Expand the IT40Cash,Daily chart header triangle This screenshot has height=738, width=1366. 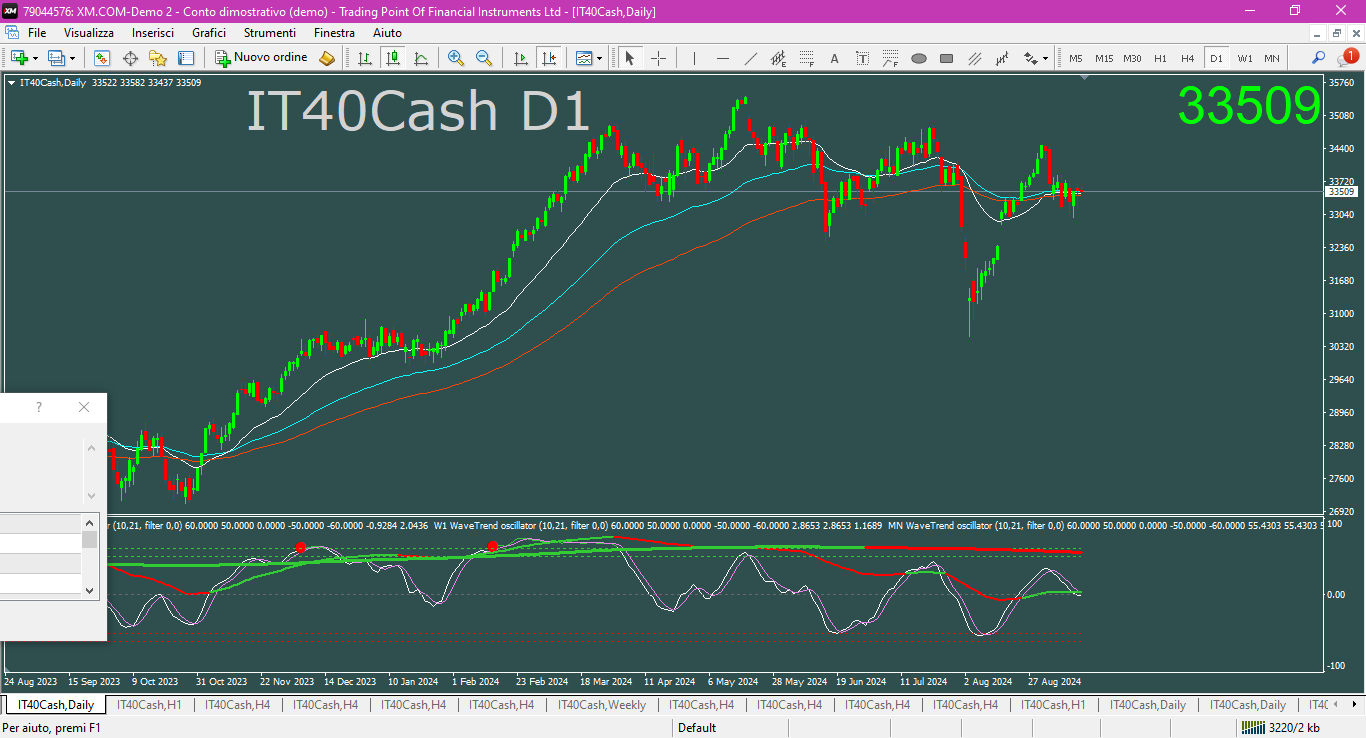point(11,83)
